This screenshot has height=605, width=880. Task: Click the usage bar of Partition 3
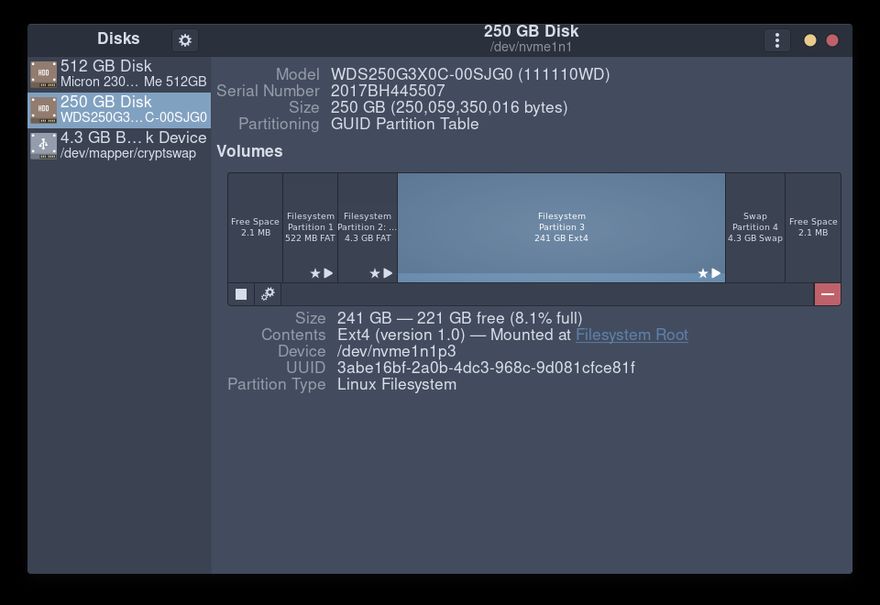545,277
